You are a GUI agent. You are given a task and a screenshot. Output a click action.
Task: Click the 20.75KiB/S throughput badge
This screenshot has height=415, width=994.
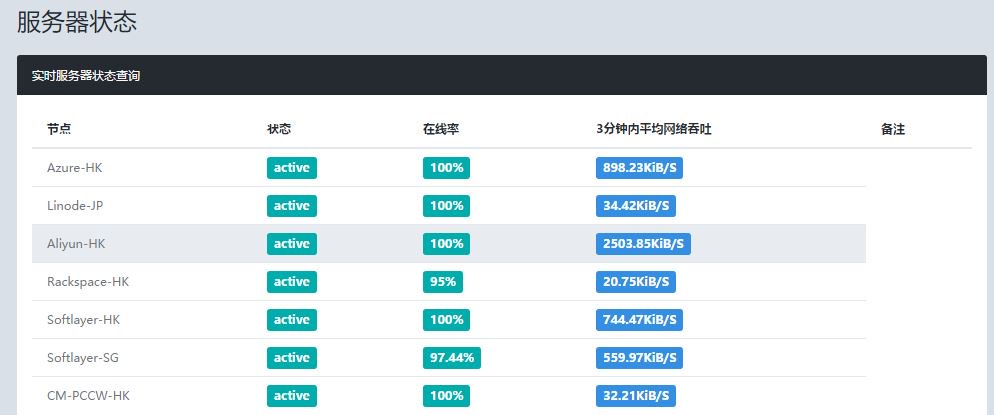[636, 282]
